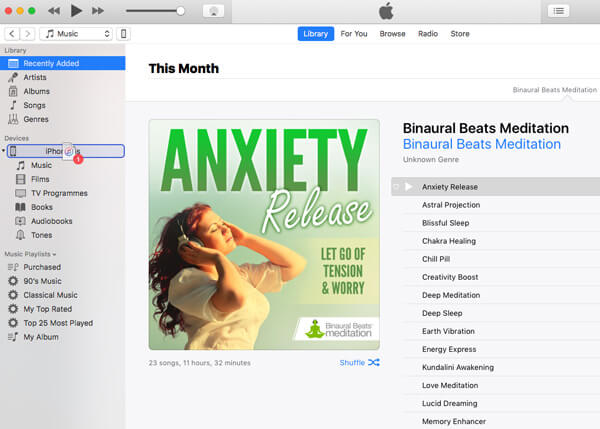Screen dimensions: 600x429
Task: Click the Albums icon in sidebar
Action: 13,91
